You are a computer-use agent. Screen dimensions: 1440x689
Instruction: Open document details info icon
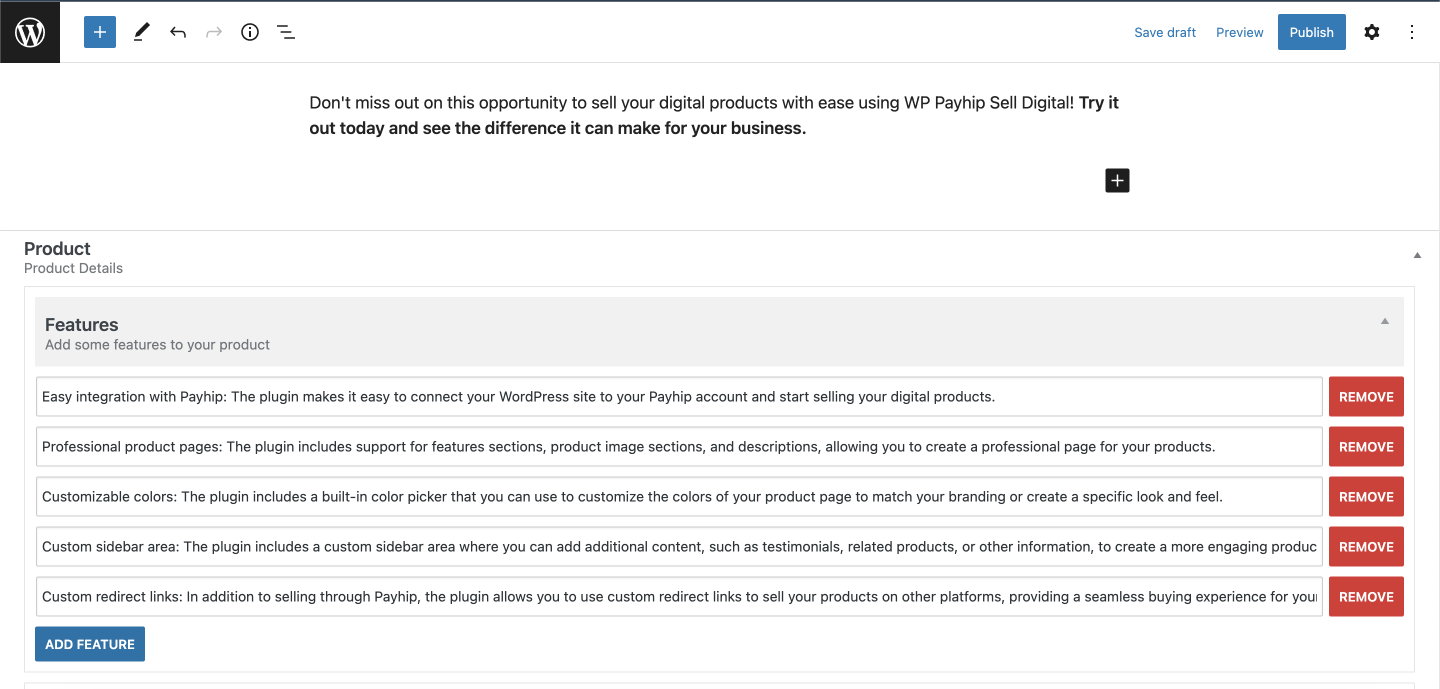click(250, 32)
